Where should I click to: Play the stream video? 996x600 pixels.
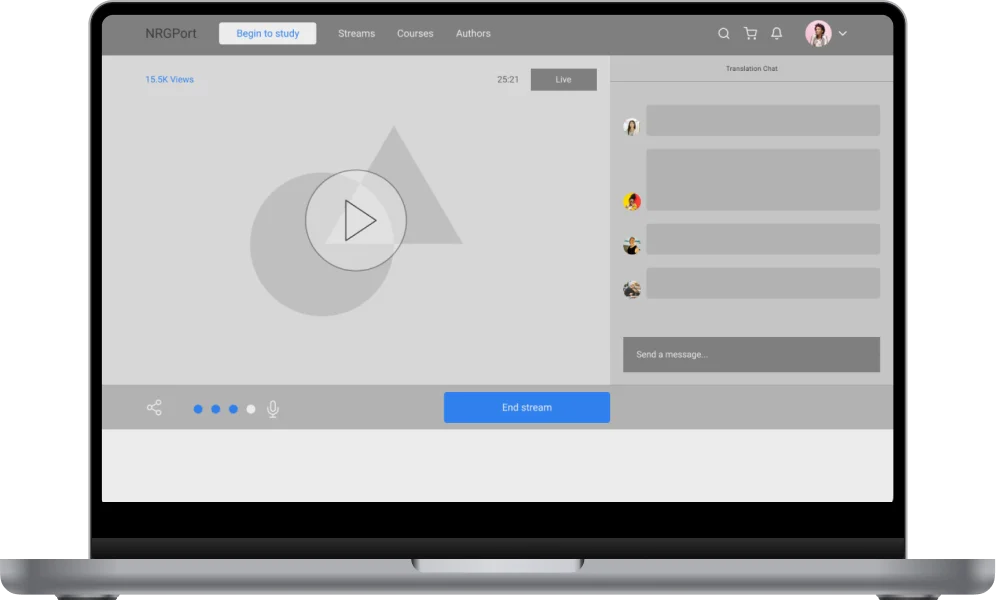(x=356, y=220)
